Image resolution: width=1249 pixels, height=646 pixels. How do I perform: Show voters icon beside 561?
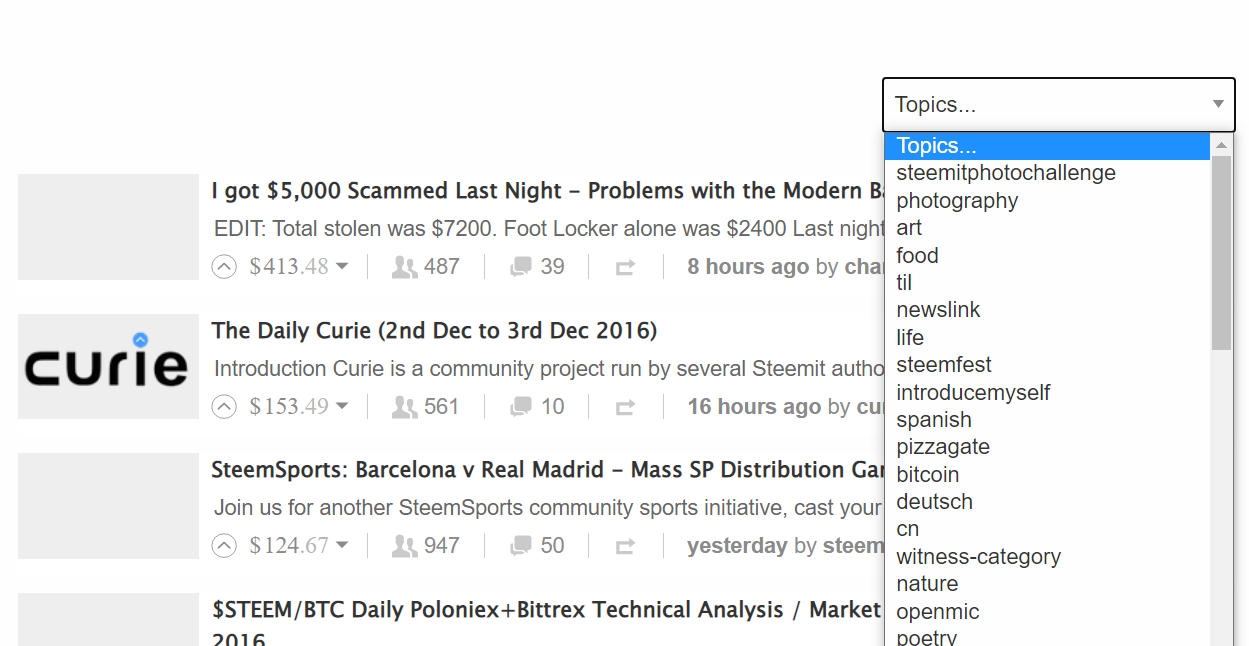pos(404,407)
